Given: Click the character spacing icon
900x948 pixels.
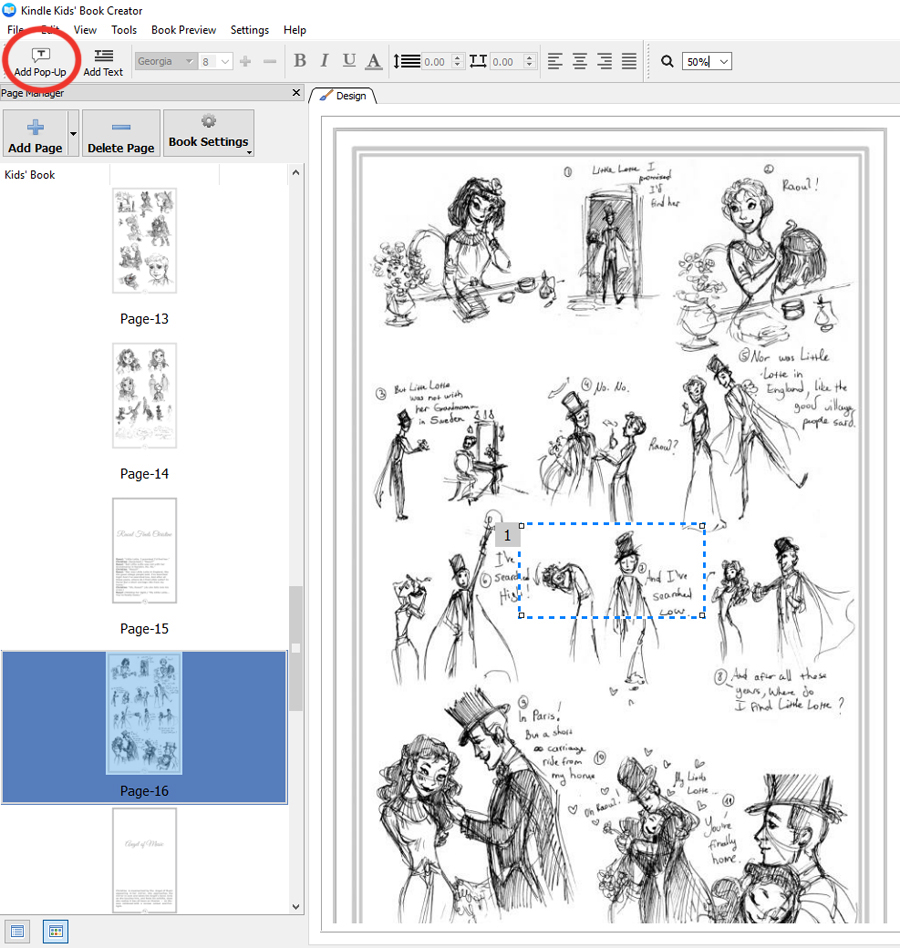Looking at the screenshot, I should pyautogui.click(x=478, y=61).
